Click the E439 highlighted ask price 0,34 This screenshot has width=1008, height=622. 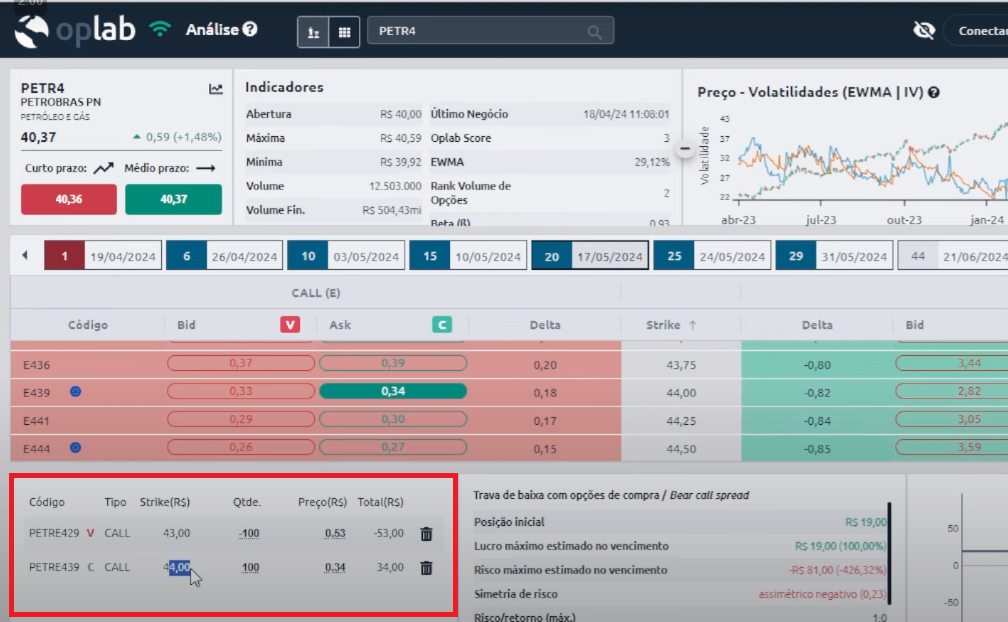(x=393, y=391)
